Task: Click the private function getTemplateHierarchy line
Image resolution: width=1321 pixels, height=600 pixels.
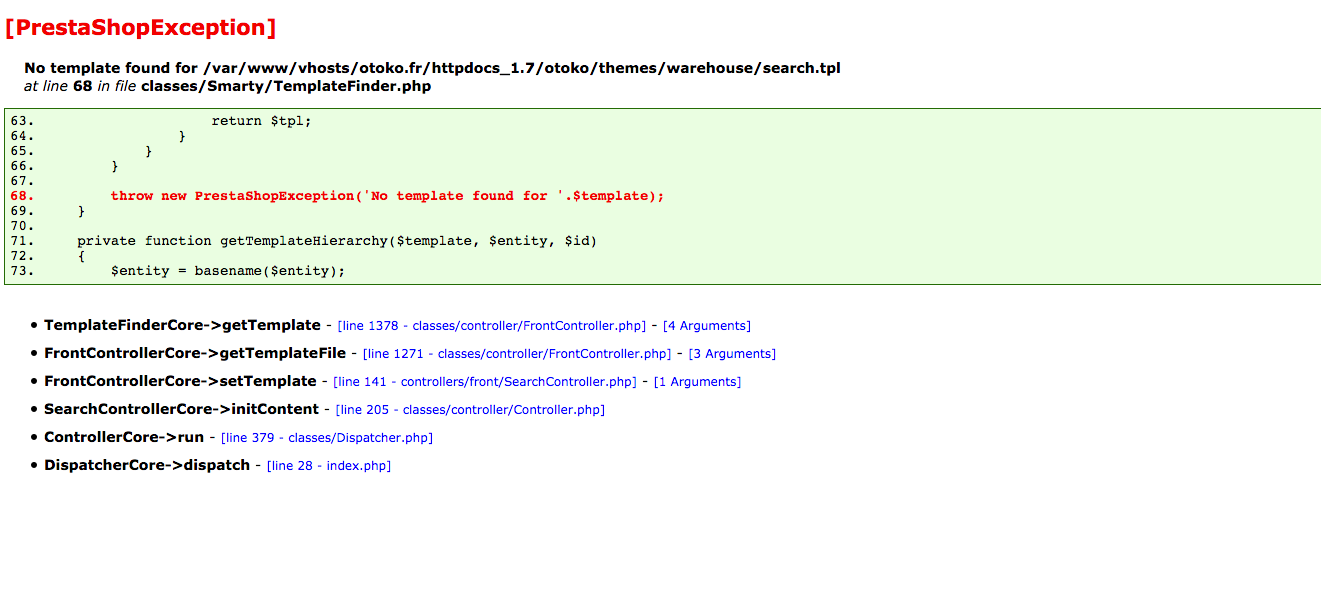Action: click(337, 241)
